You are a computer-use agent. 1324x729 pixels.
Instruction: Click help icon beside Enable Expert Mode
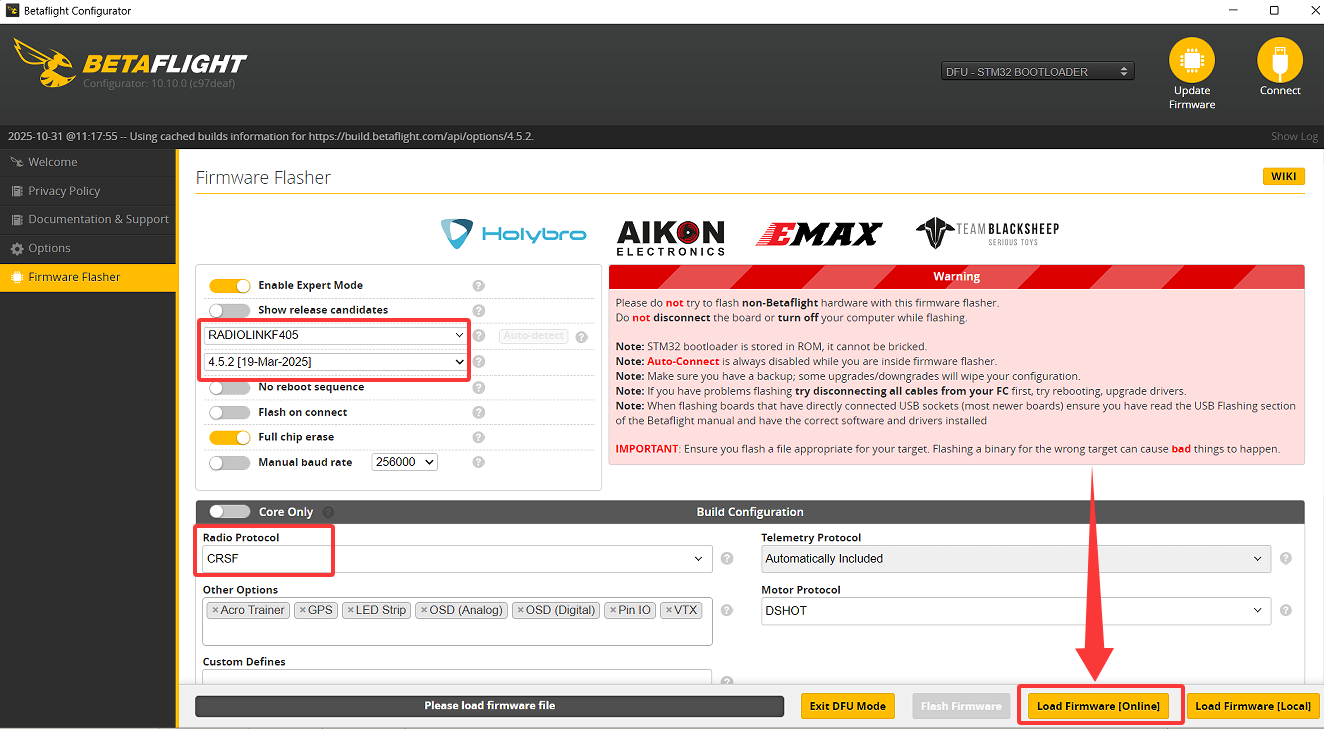click(478, 286)
